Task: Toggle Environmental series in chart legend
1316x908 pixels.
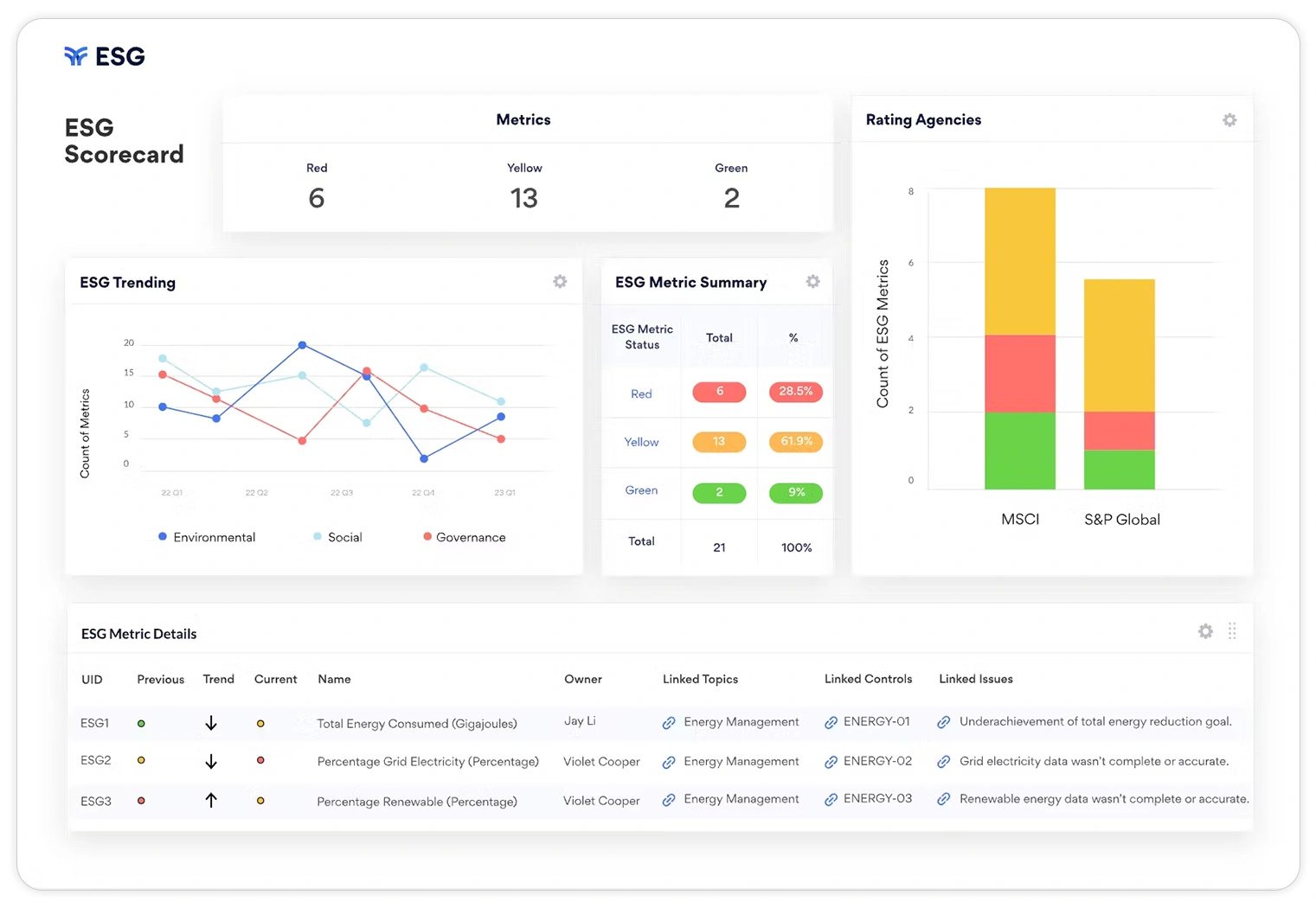Action: coord(207,537)
